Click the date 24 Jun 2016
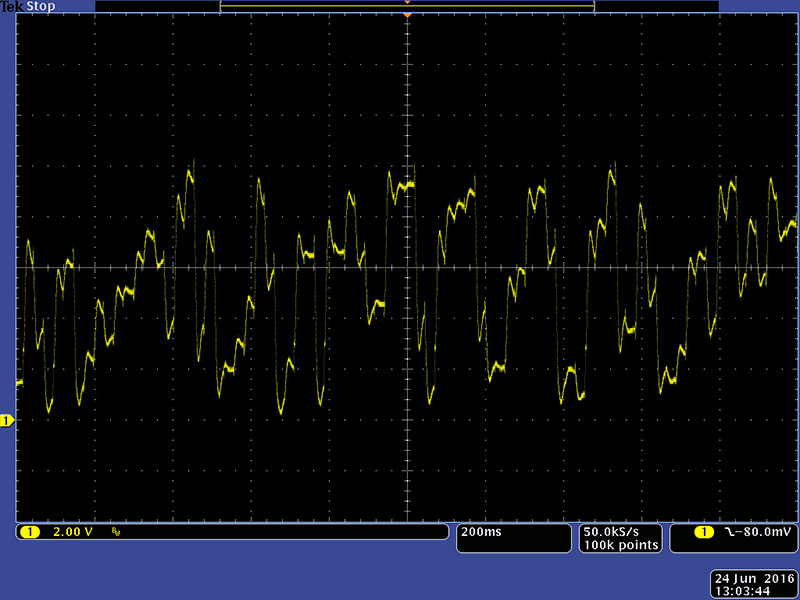 click(x=752, y=578)
